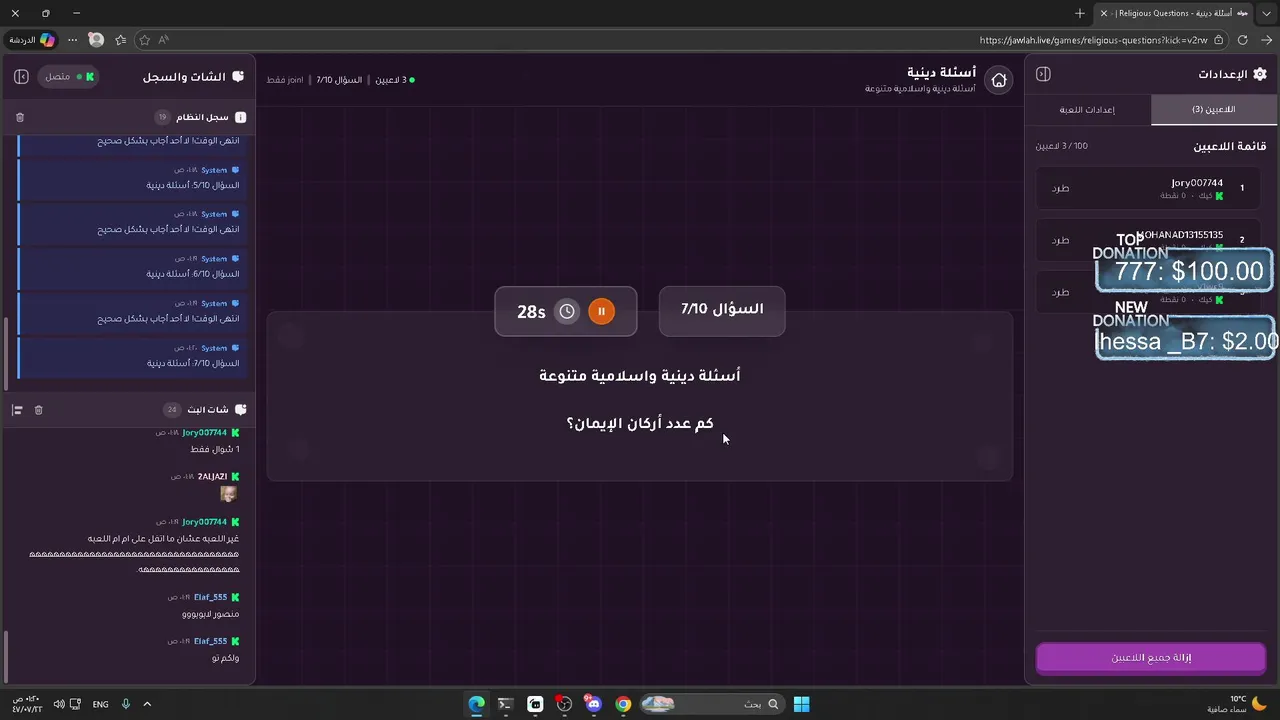The width and height of the screenshot is (1280, 720).
Task: Open Microsoft Edge from taskbar
Action: [x=477, y=704]
